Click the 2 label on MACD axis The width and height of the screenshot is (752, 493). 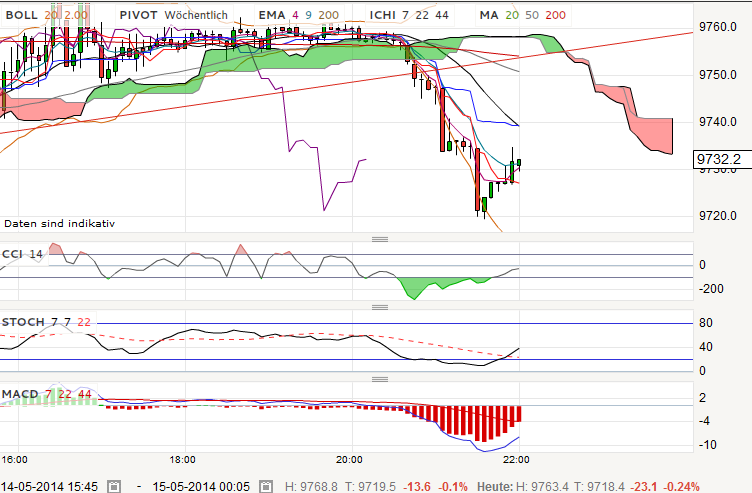[703, 398]
